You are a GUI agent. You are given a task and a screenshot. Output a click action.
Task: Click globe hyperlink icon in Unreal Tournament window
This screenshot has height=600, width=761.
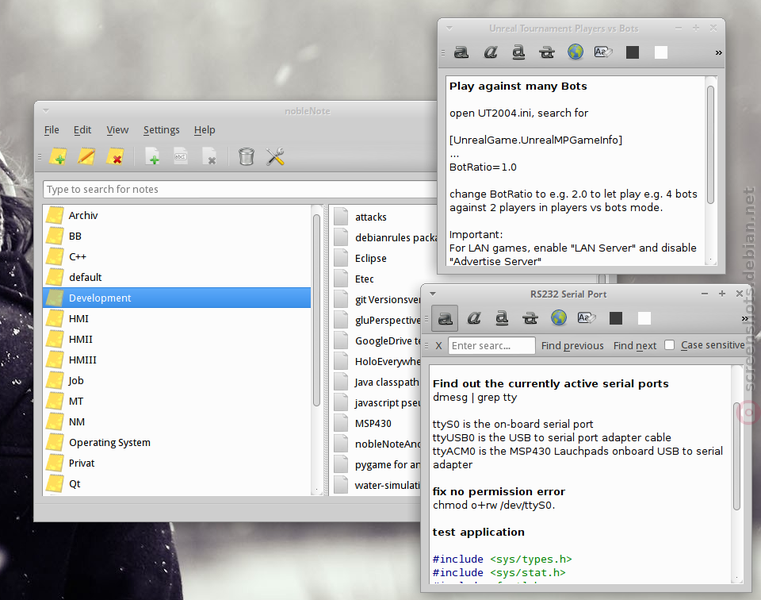(575, 52)
